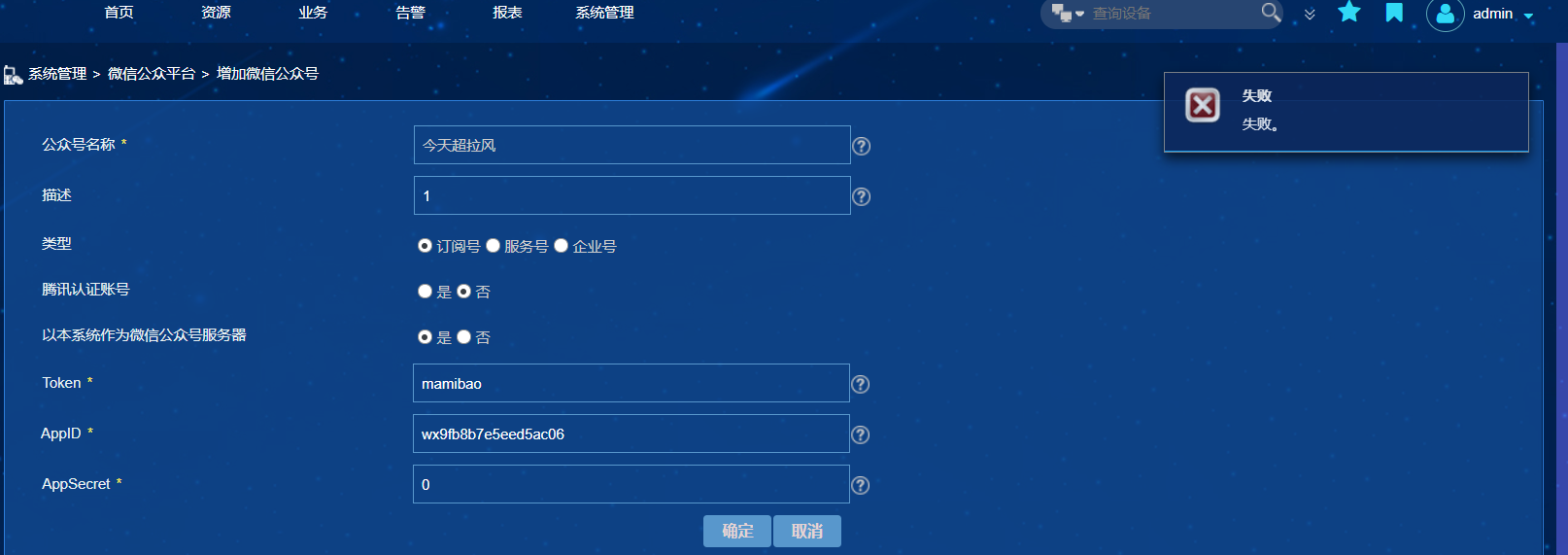Focus the AppSecret input field

point(631,484)
